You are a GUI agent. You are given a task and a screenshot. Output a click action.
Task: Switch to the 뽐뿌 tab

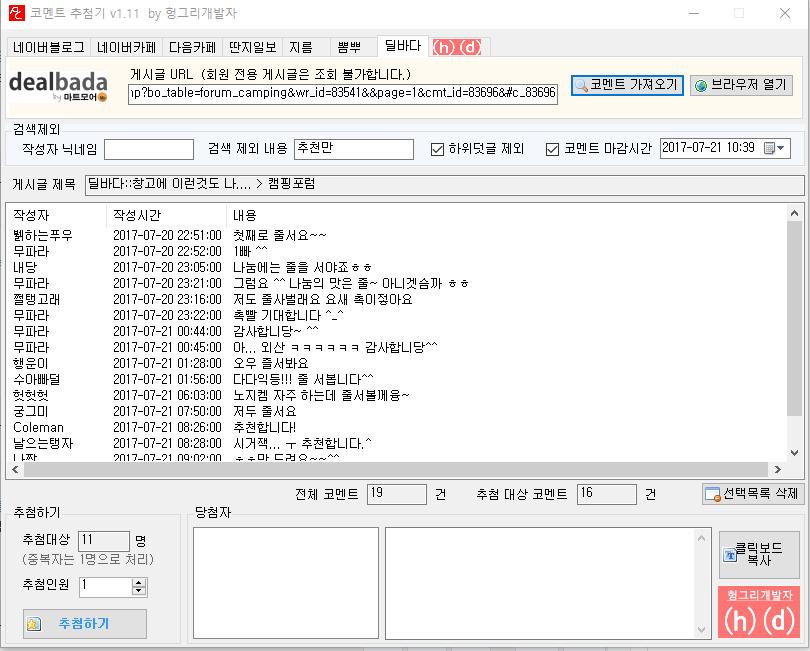coord(349,47)
